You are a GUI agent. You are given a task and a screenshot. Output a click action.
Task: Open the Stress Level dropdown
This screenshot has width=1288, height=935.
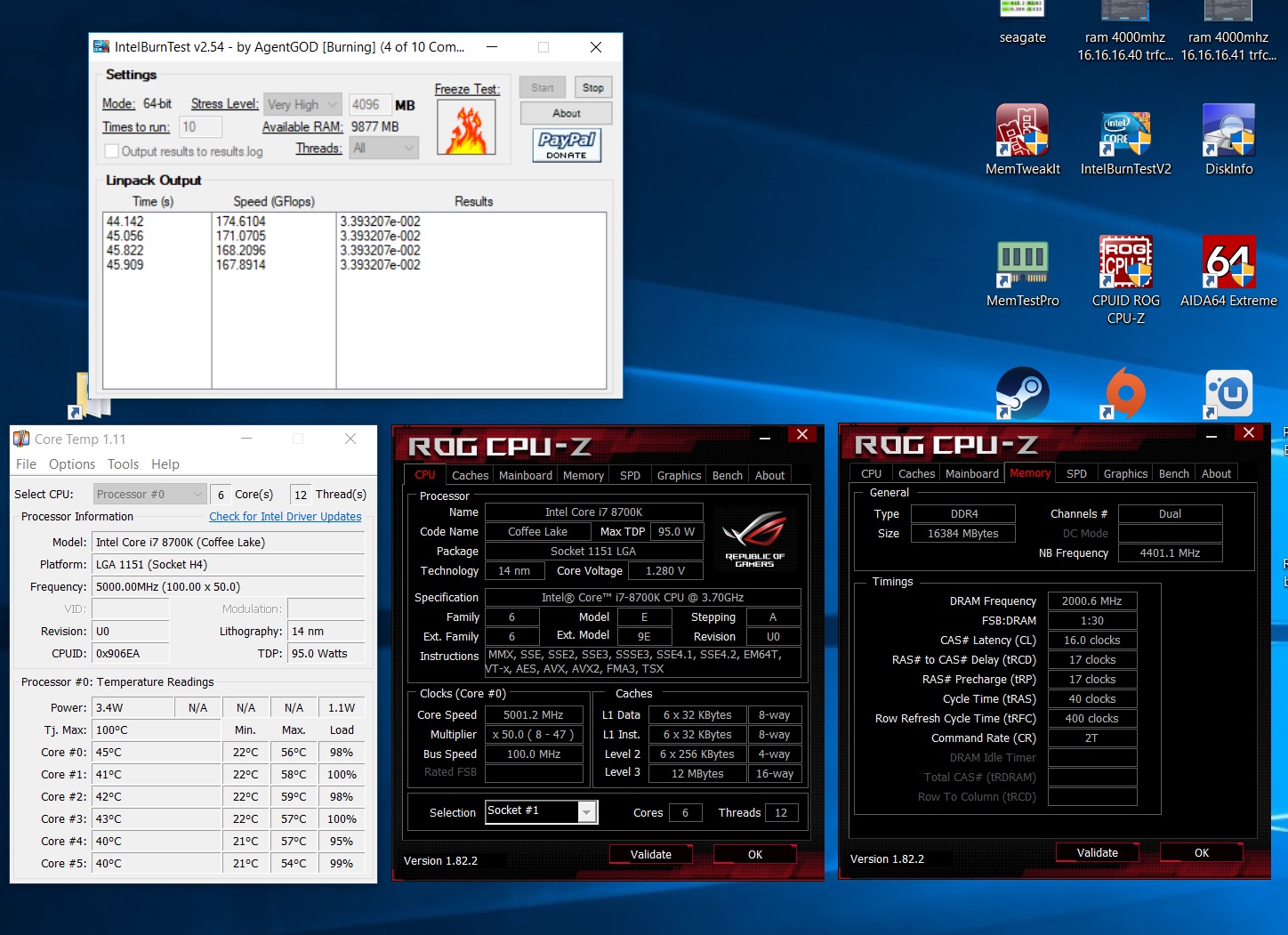pos(303,104)
